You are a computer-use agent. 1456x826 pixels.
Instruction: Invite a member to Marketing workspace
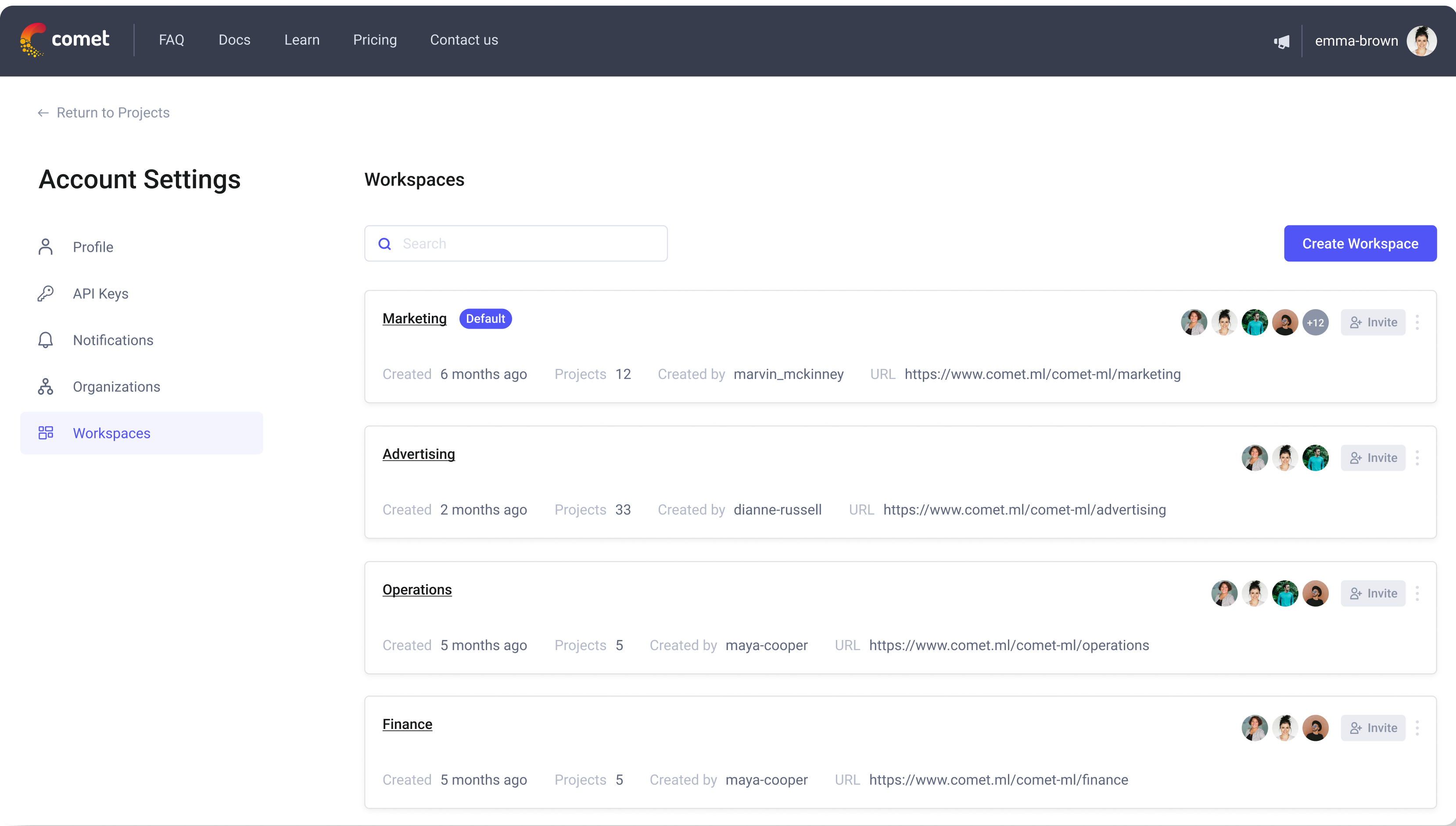point(1373,322)
